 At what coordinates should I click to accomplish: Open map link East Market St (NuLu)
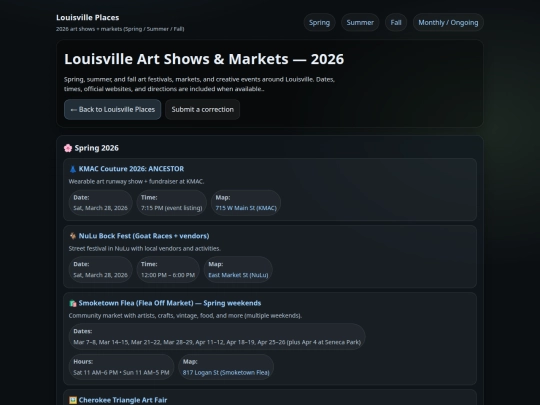point(238,275)
